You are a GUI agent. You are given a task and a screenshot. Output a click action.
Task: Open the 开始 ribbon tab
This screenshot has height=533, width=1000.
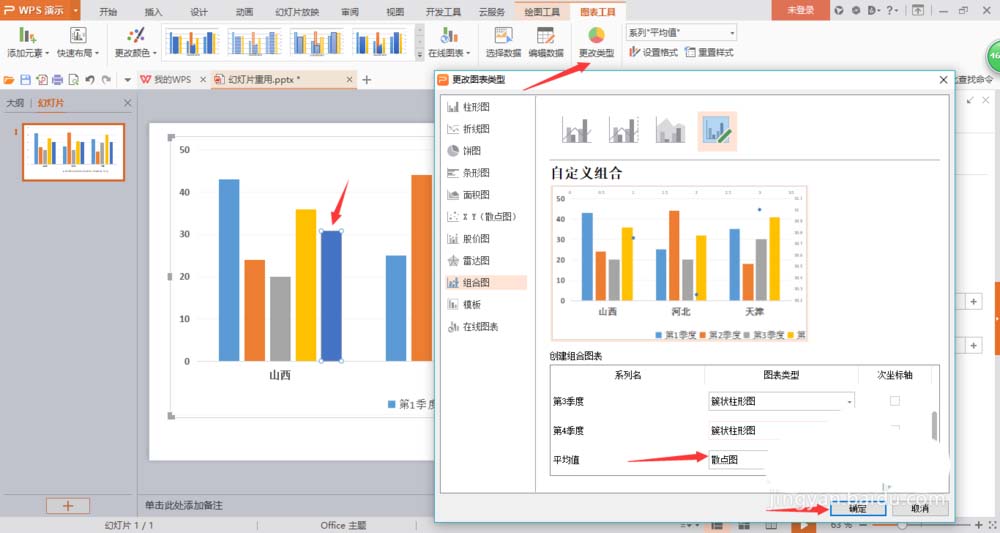108,11
